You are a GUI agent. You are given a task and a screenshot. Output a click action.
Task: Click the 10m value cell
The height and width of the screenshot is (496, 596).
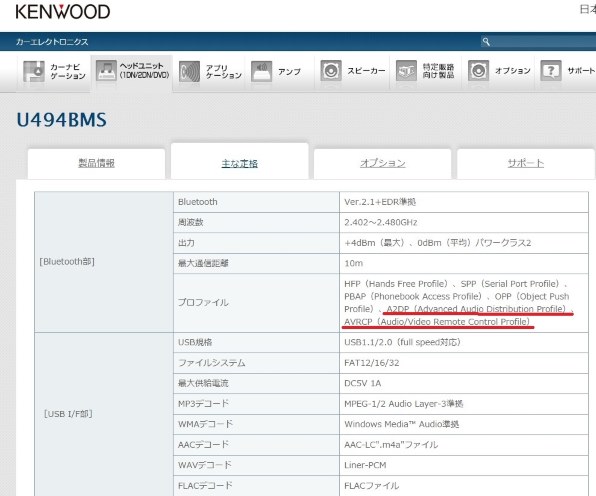coord(464,263)
